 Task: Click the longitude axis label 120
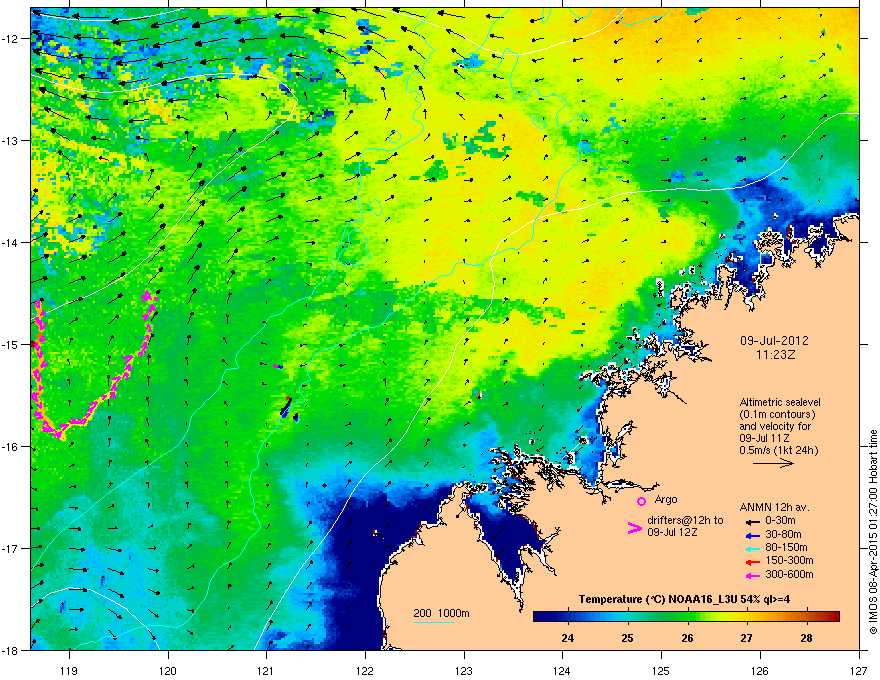168,670
